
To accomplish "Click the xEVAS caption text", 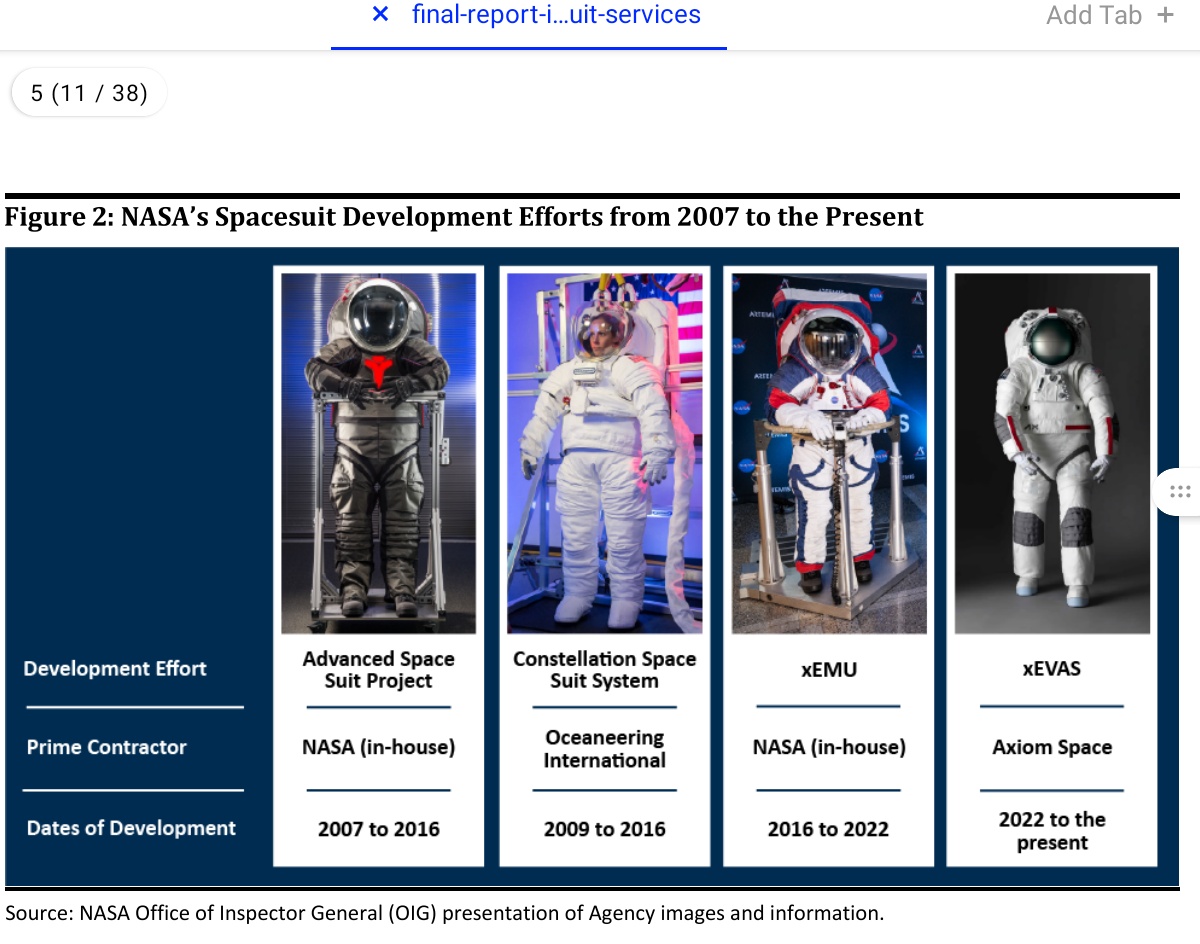I will click(x=1052, y=668).
